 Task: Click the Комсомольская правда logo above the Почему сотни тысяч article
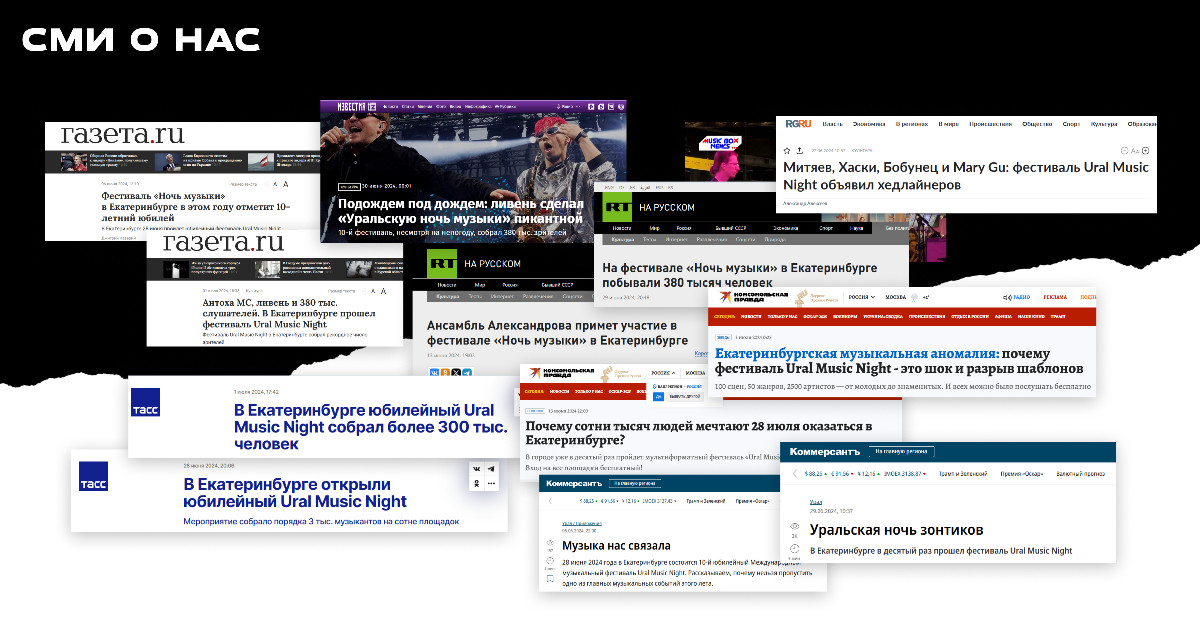pos(561,373)
